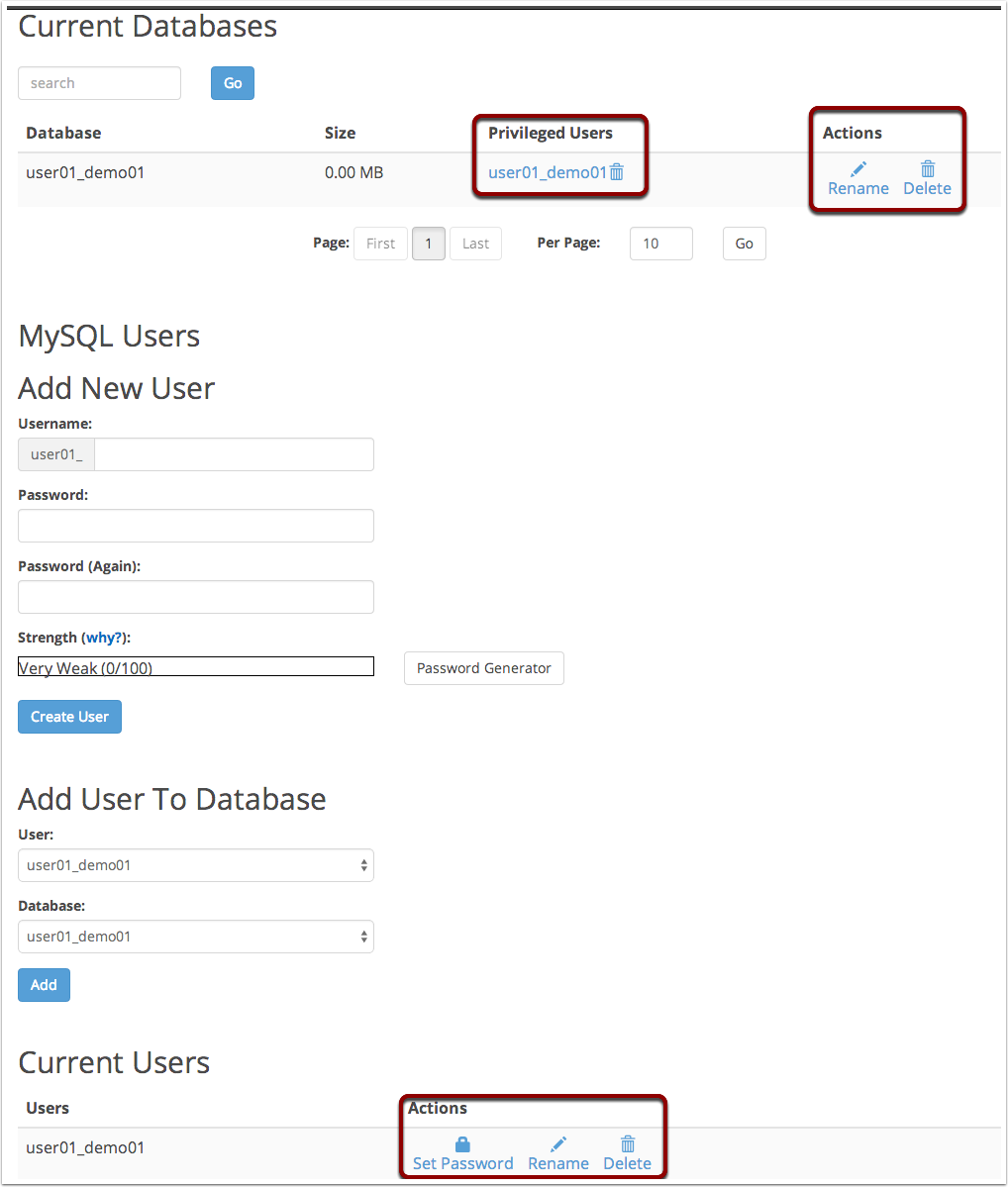The height and width of the screenshot is (1187, 1008).
Task: Click trash icon beside privileged user user01_demo01
Action: click(x=617, y=172)
